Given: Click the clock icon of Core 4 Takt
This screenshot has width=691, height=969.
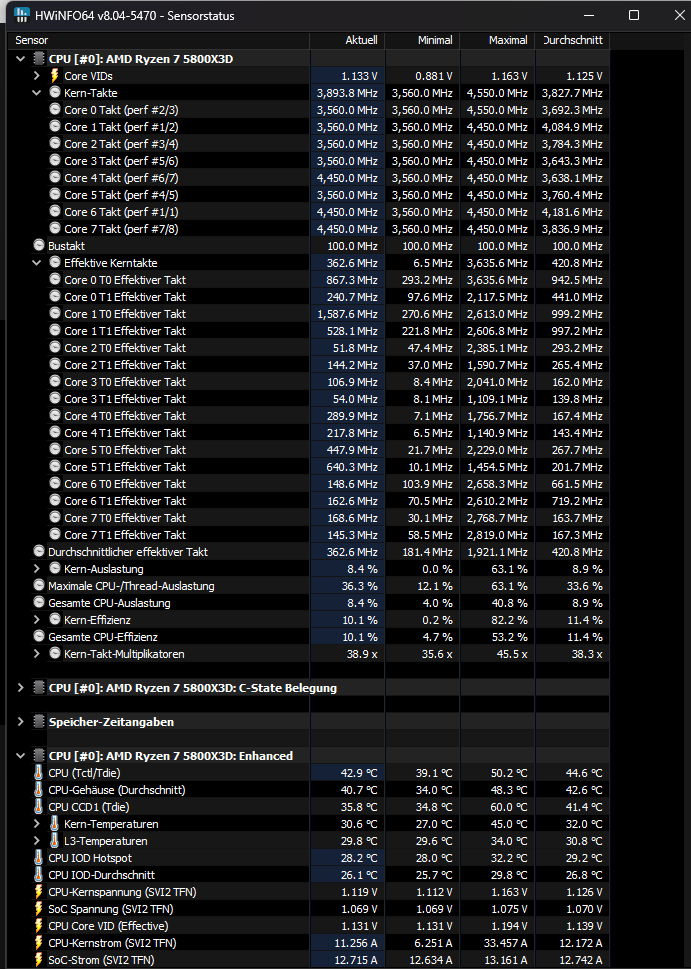Looking at the screenshot, I should 55,177.
